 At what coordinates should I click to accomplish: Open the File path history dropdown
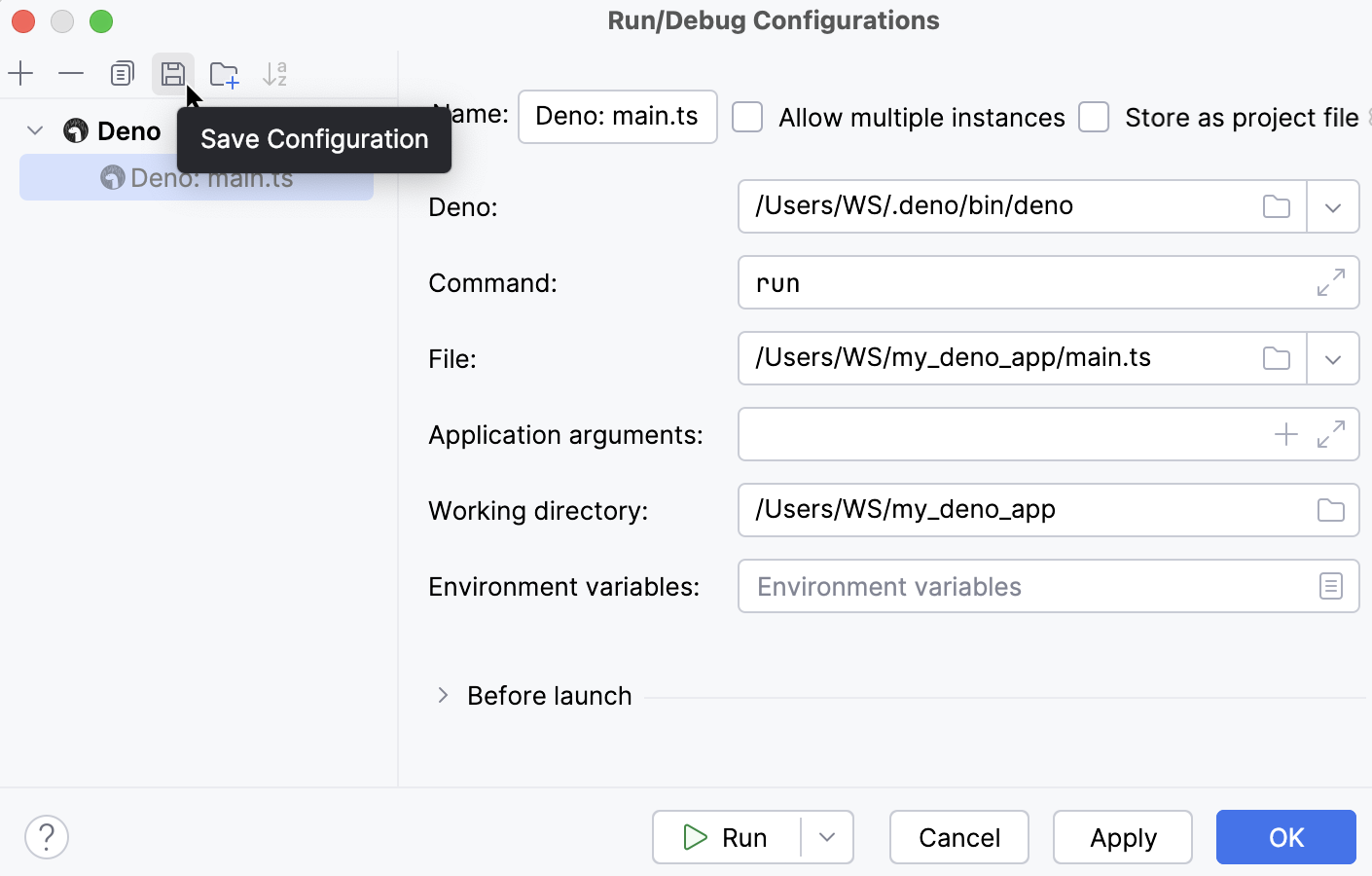coord(1333,358)
